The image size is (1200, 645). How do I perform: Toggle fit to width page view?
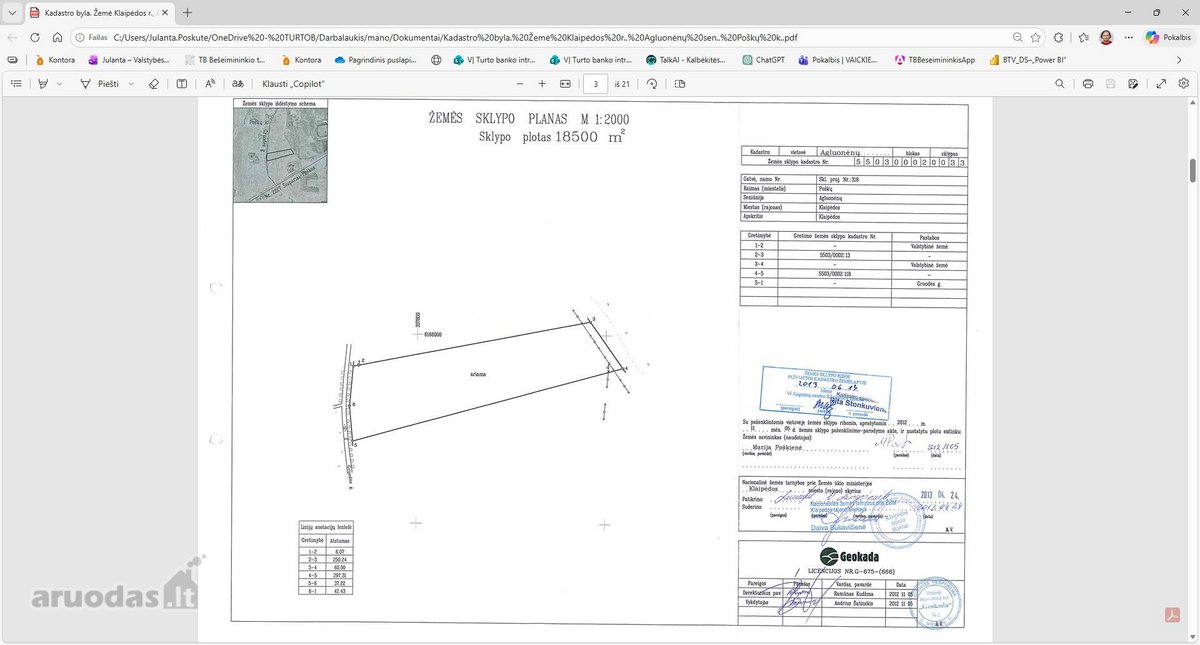(x=567, y=84)
